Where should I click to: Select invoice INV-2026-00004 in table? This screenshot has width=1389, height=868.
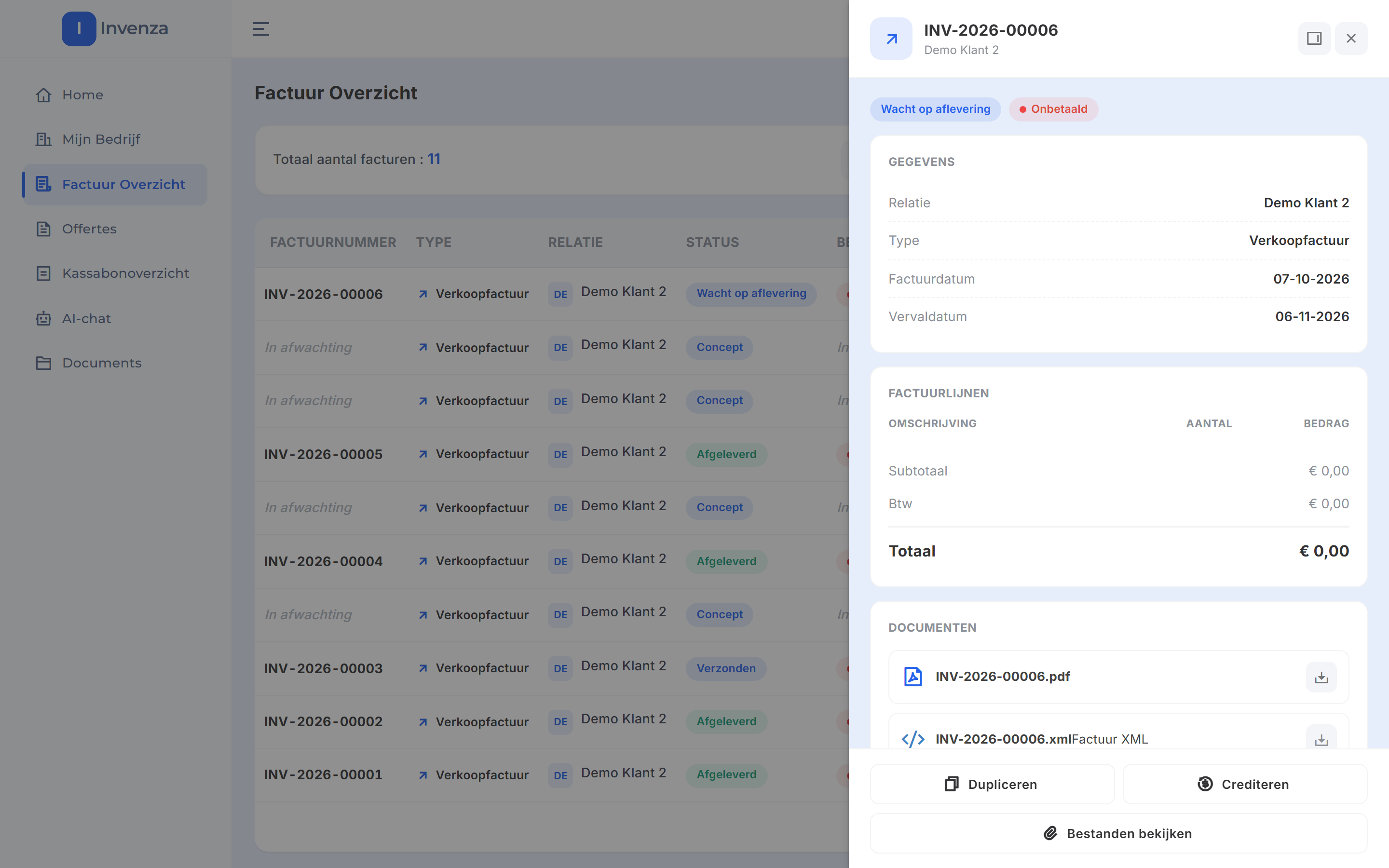(x=323, y=561)
